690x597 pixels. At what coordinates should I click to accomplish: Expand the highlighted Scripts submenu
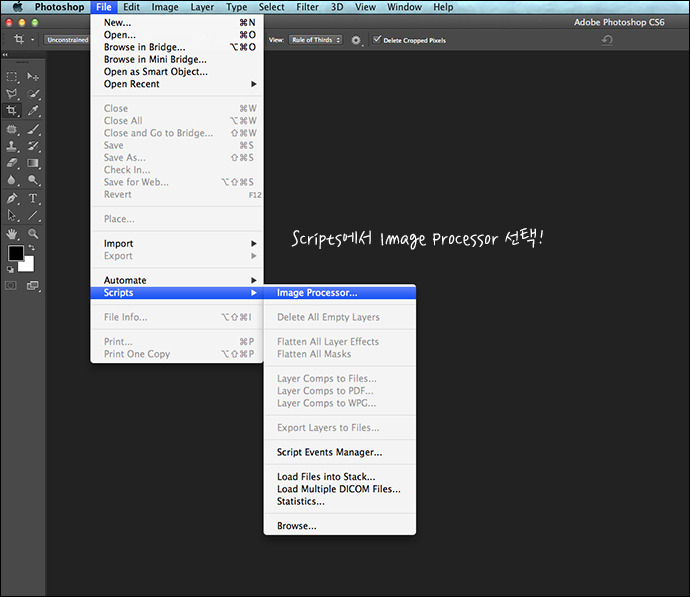177,293
